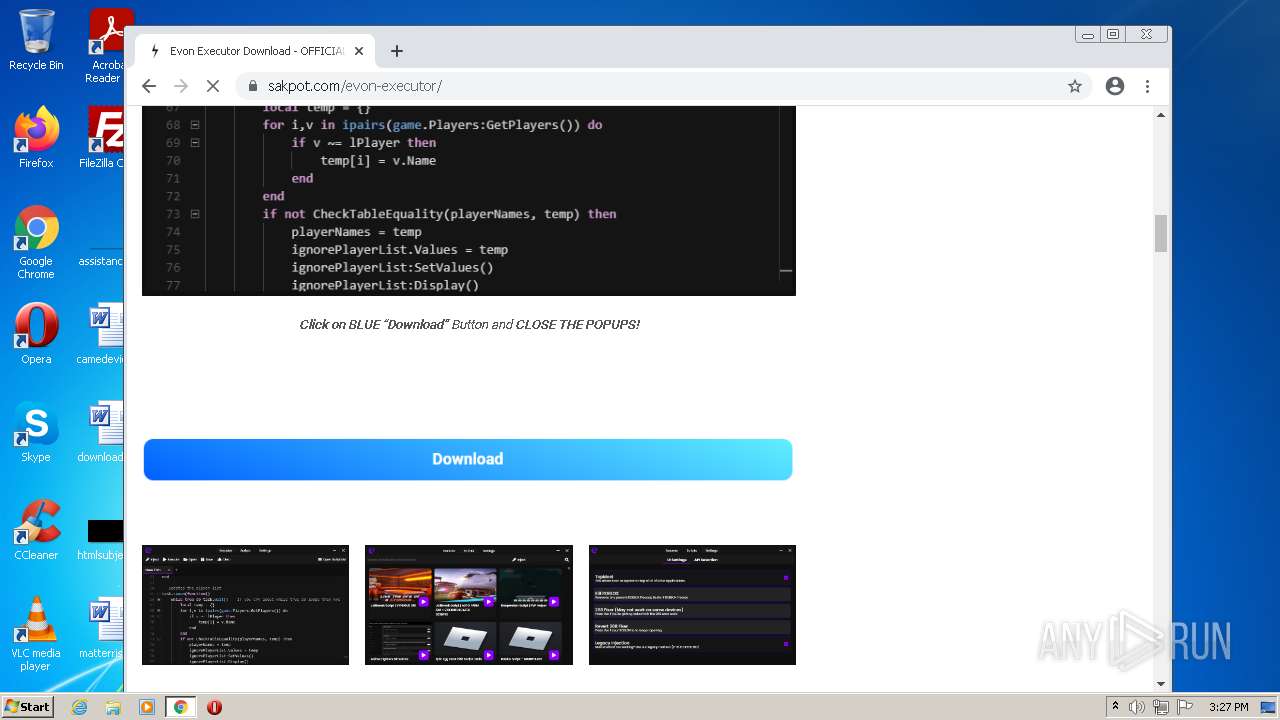Stop loading the page
This screenshot has width=1280, height=720.
213,86
